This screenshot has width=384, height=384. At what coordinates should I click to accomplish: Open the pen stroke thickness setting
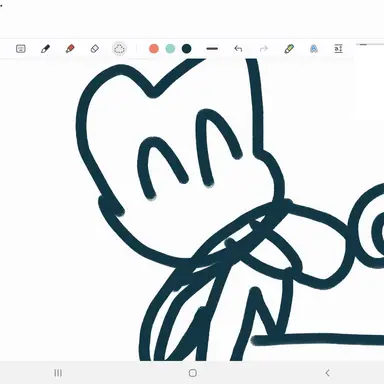coord(212,49)
